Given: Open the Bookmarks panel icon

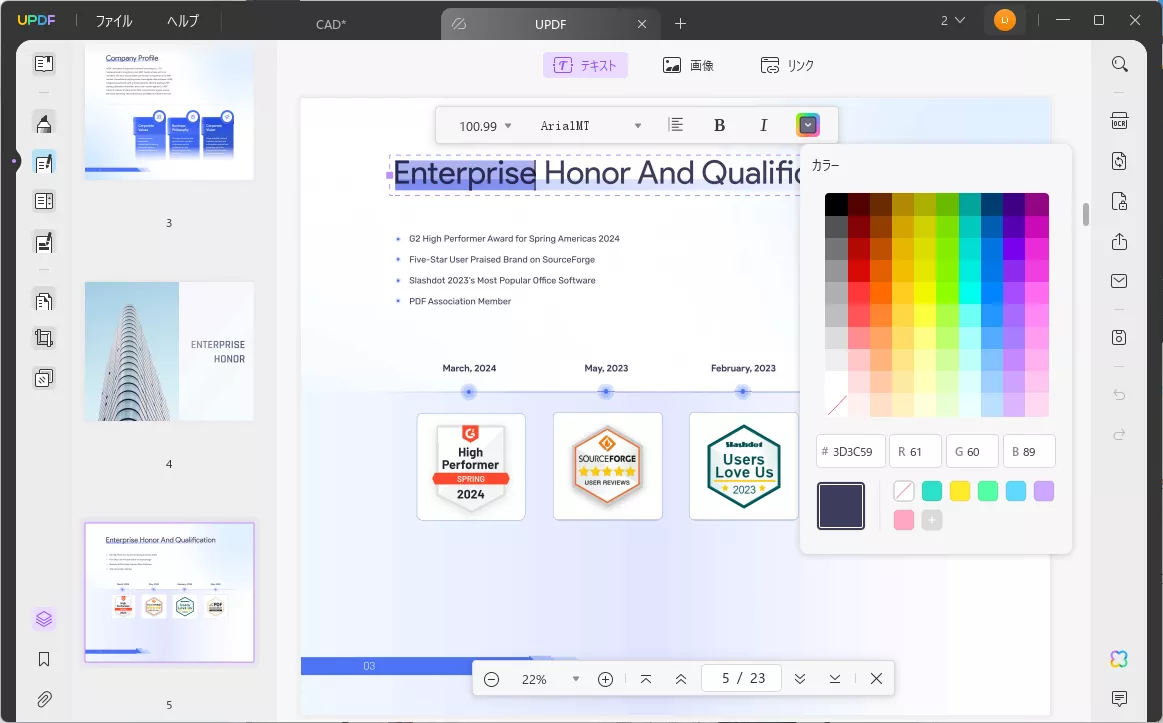Looking at the screenshot, I should [x=44, y=659].
